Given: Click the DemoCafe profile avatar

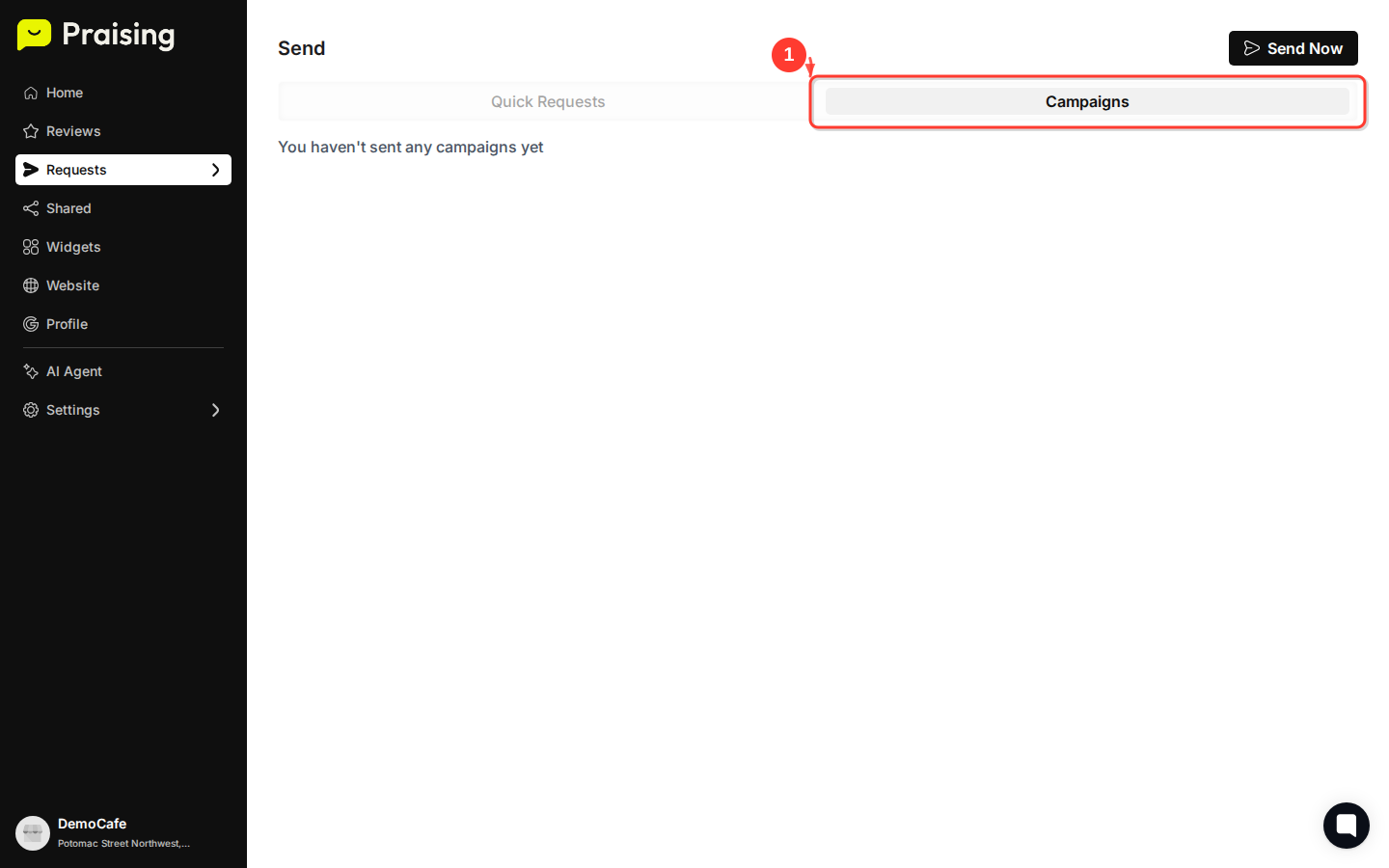Looking at the screenshot, I should [33, 832].
